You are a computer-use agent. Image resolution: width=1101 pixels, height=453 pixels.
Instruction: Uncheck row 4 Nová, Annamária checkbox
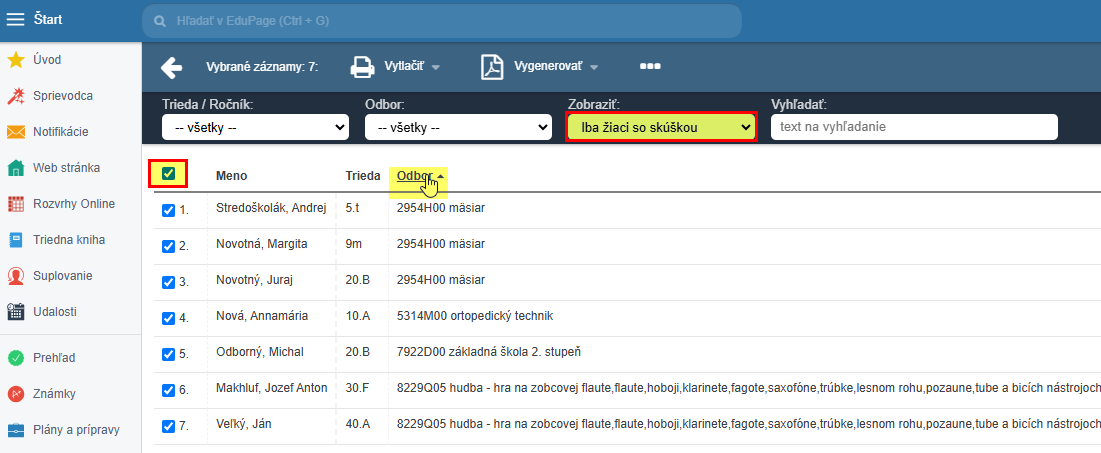(169, 317)
